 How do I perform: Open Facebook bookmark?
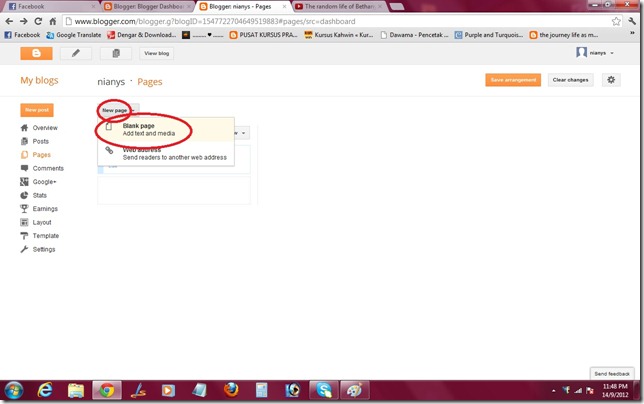click(x=23, y=35)
